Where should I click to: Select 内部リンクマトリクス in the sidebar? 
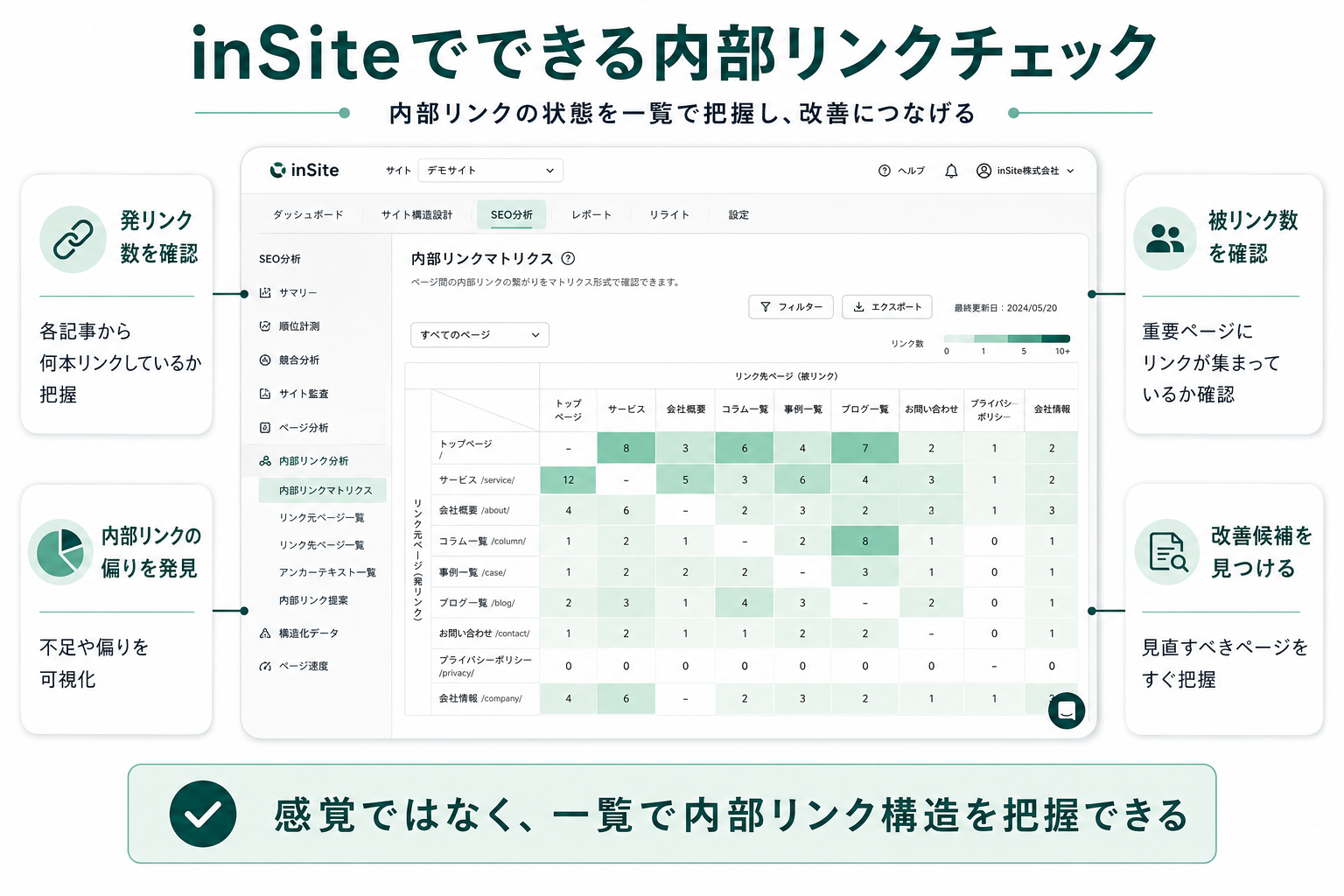tap(323, 490)
